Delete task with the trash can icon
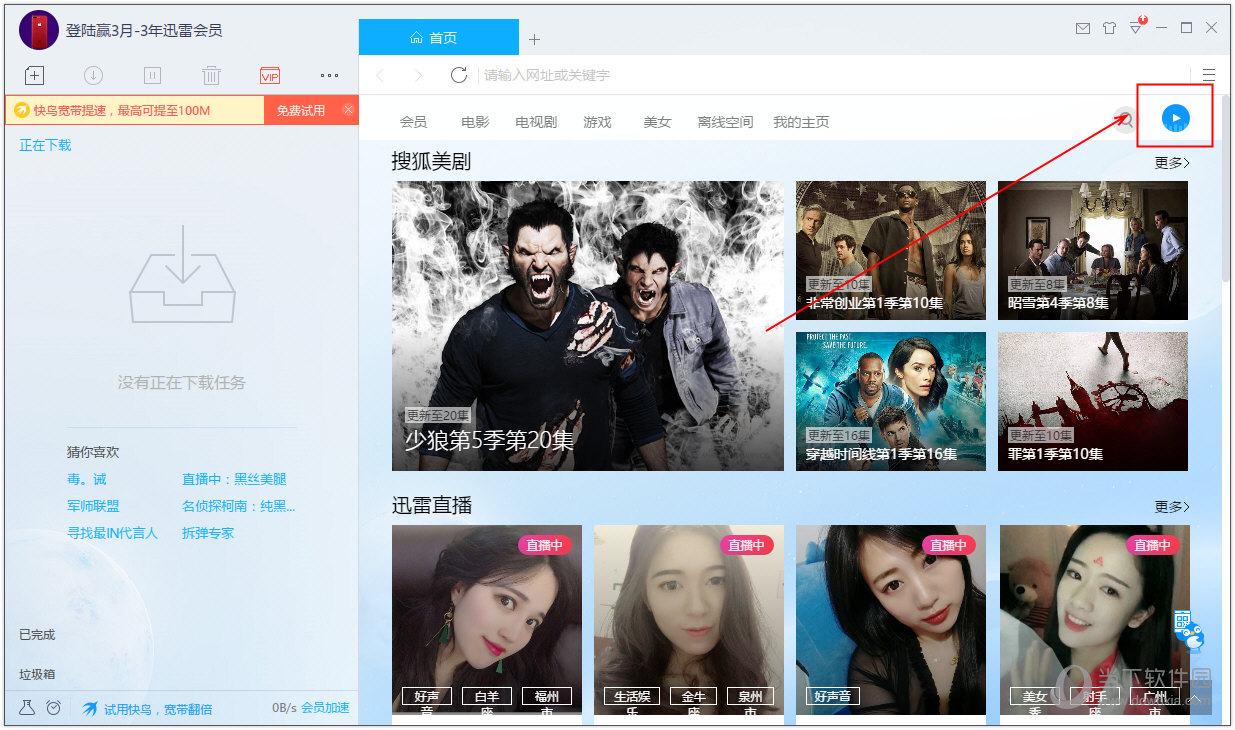 click(211, 75)
